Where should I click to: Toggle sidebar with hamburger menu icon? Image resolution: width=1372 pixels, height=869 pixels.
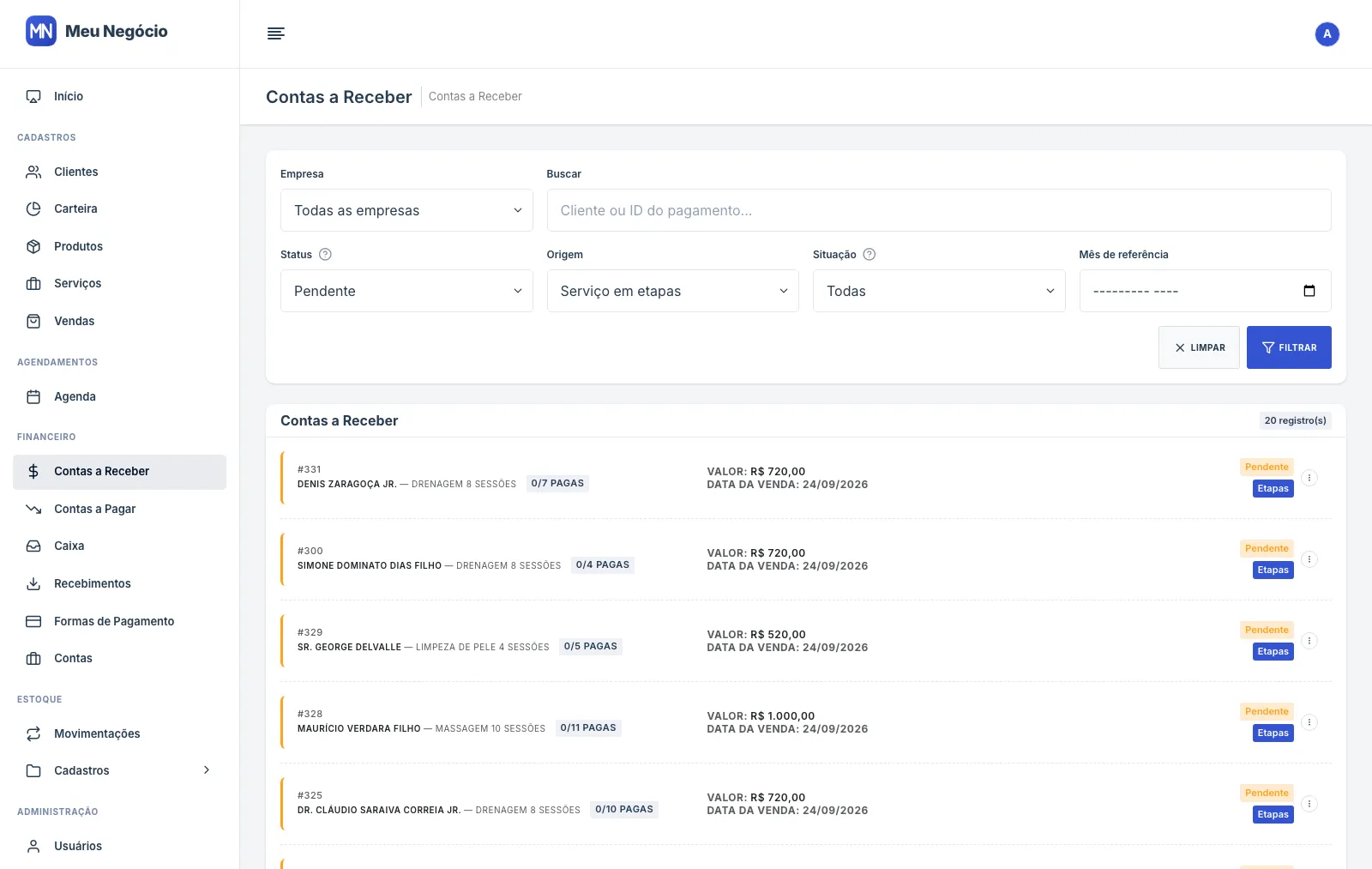coord(276,33)
